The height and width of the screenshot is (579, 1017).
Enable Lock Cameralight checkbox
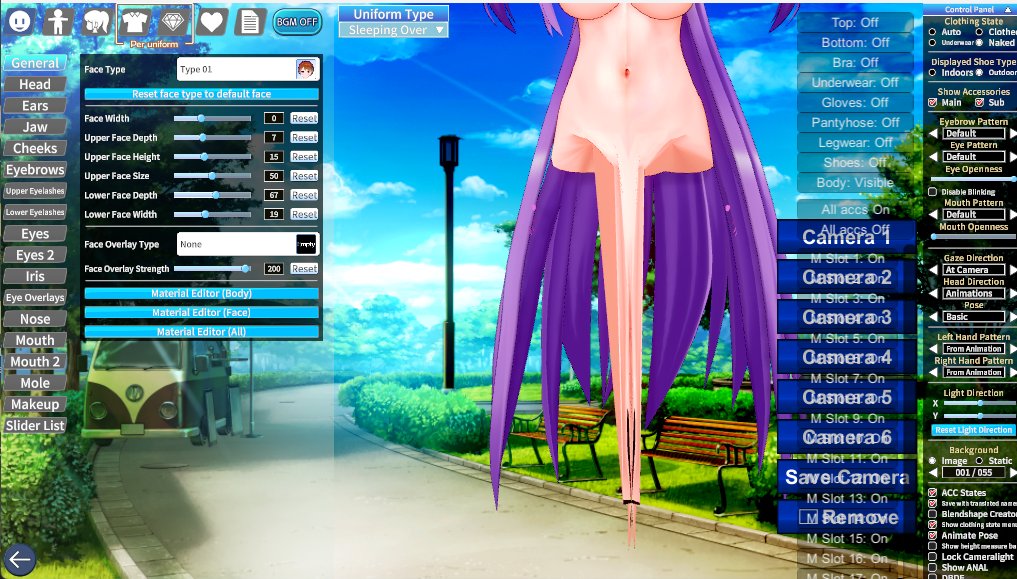pos(933,557)
